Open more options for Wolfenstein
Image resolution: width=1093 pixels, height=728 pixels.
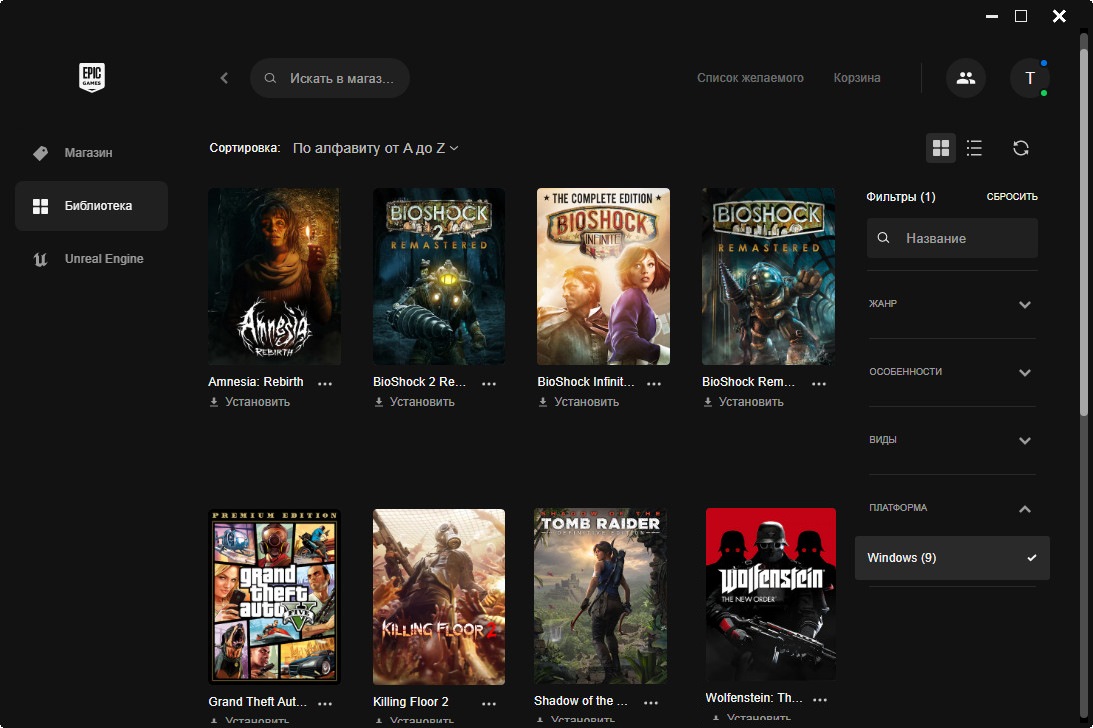[820, 699]
